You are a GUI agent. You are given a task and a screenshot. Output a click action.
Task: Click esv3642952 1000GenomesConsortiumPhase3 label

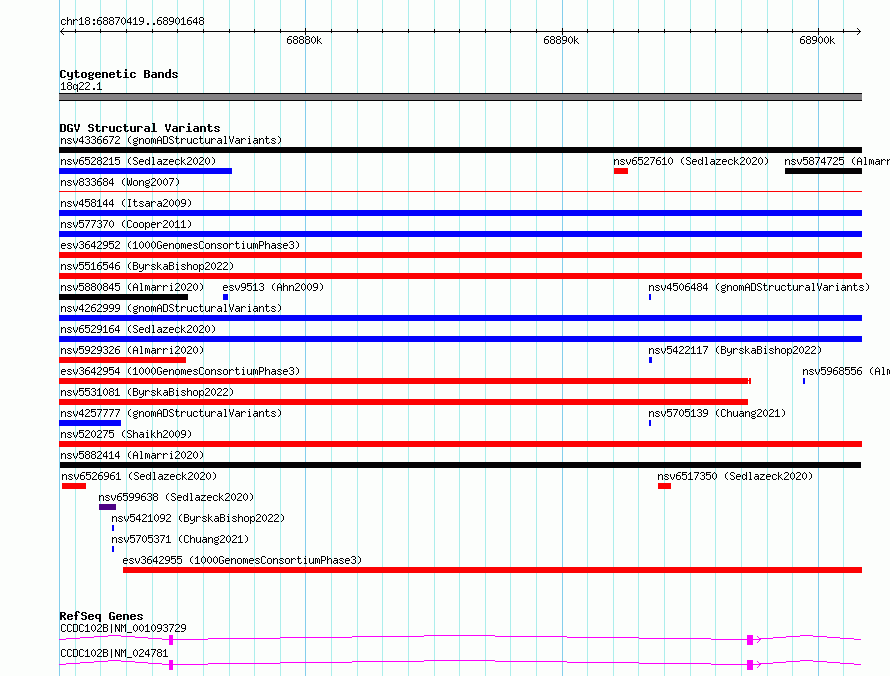[180, 245]
